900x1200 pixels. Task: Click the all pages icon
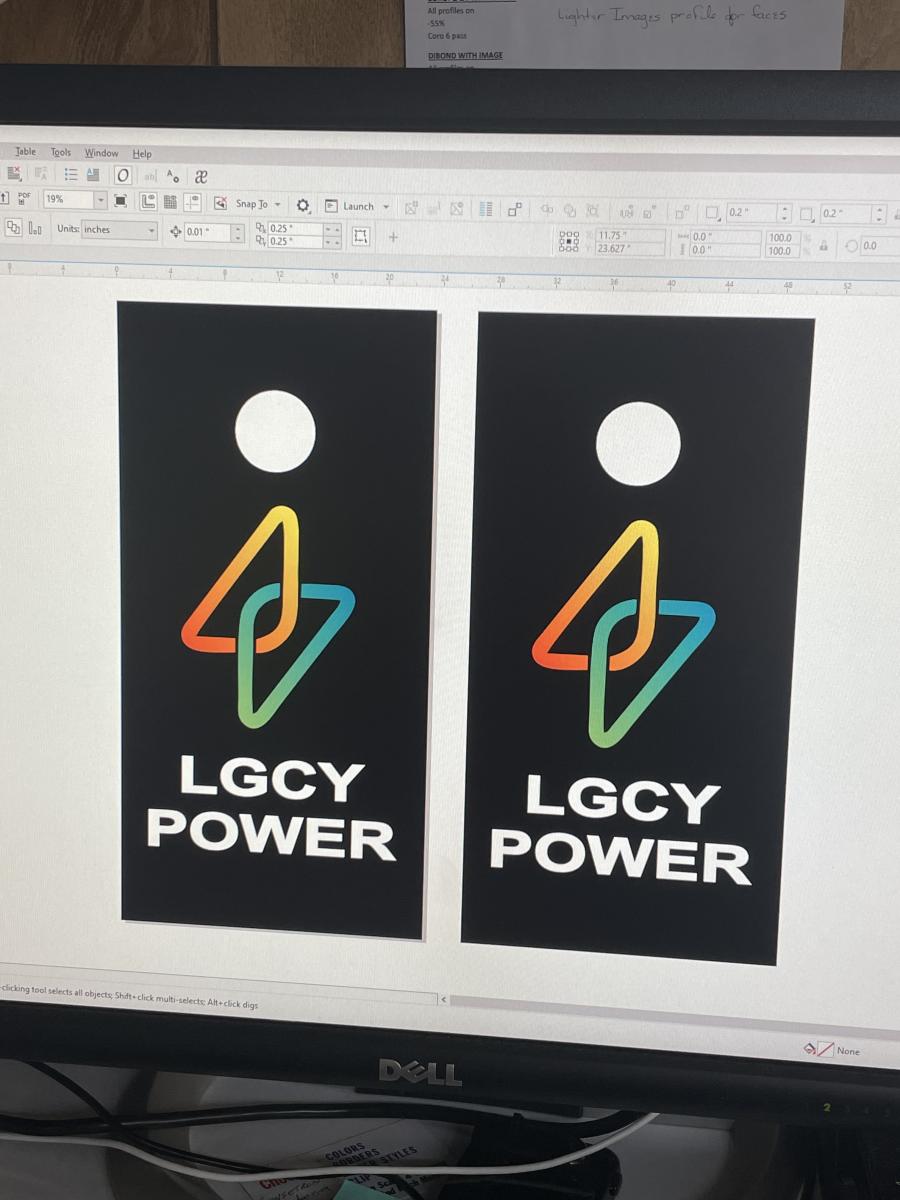13,228
